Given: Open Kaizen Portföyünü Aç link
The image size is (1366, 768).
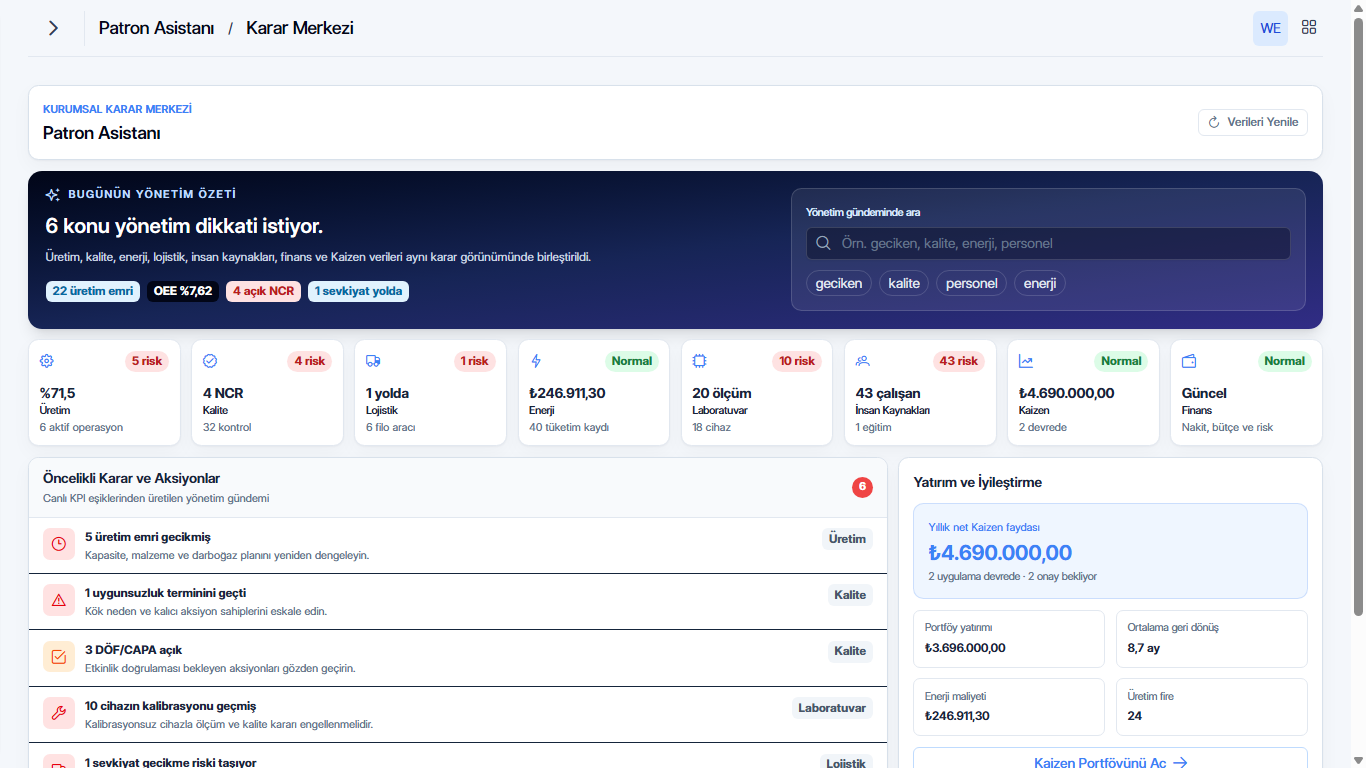Looking at the screenshot, I should (1110, 762).
